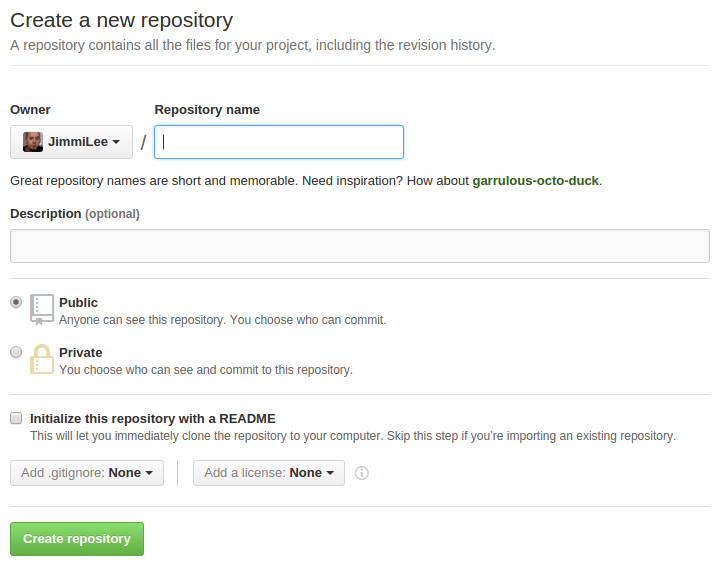Viewport: 719px width, 568px height.
Task: Click the bold Private label text
Action: 81,352
